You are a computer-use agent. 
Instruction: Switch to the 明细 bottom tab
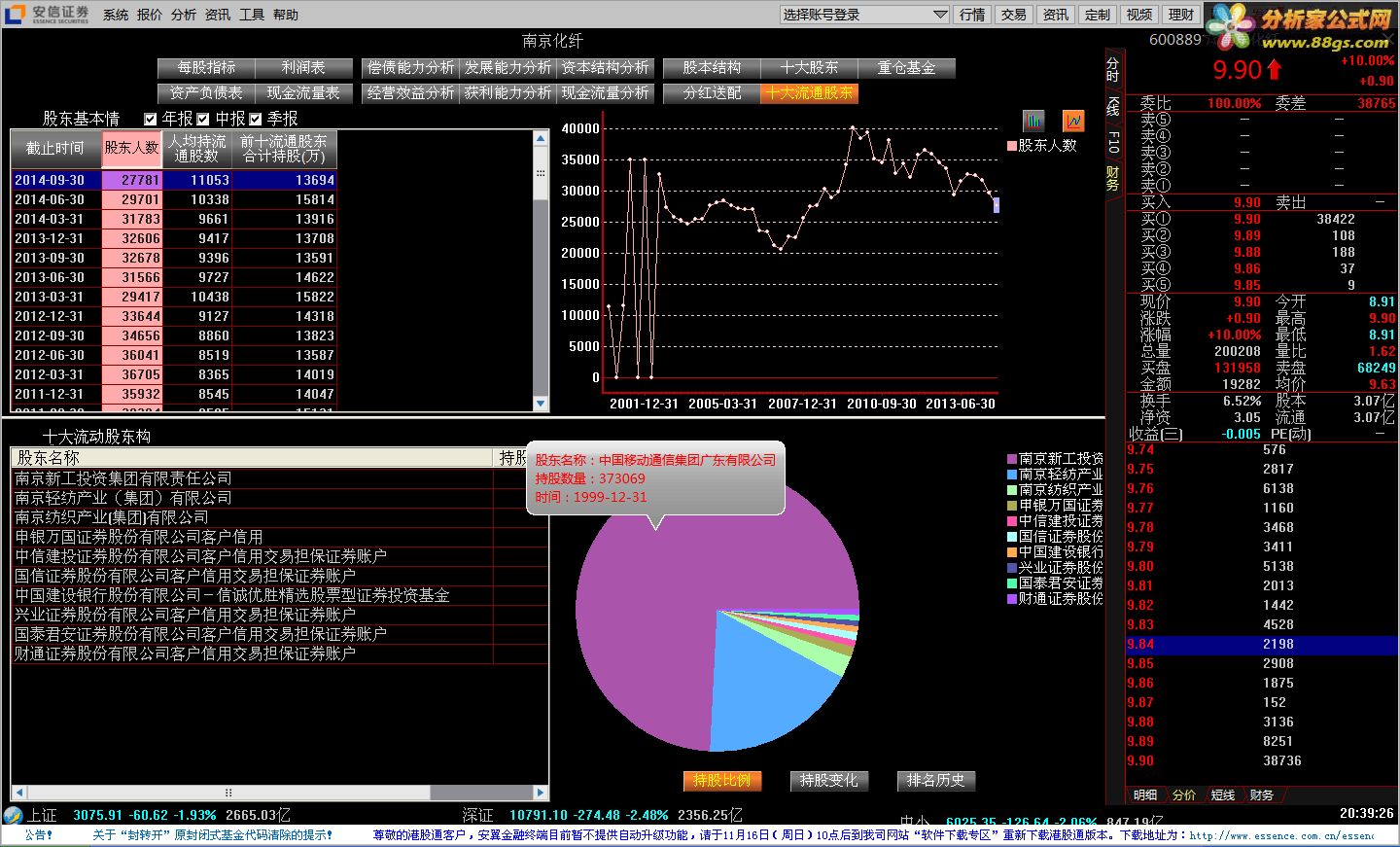point(1145,795)
